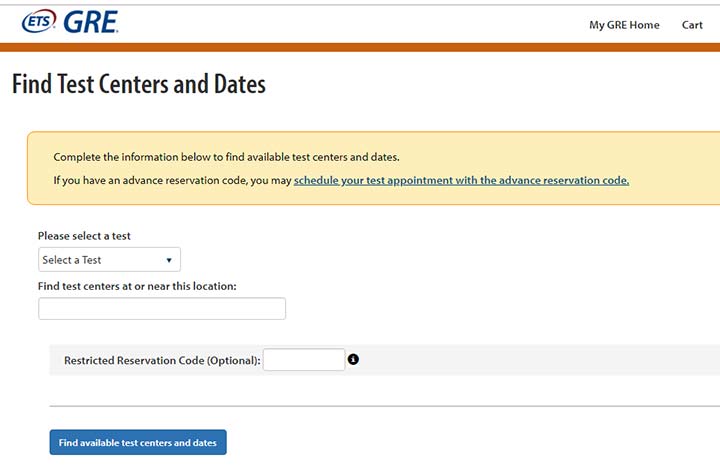Image resolution: width=720 pixels, height=467 pixels.
Task: Follow the advance reservation code scheduling link
Action: click(x=461, y=180)
